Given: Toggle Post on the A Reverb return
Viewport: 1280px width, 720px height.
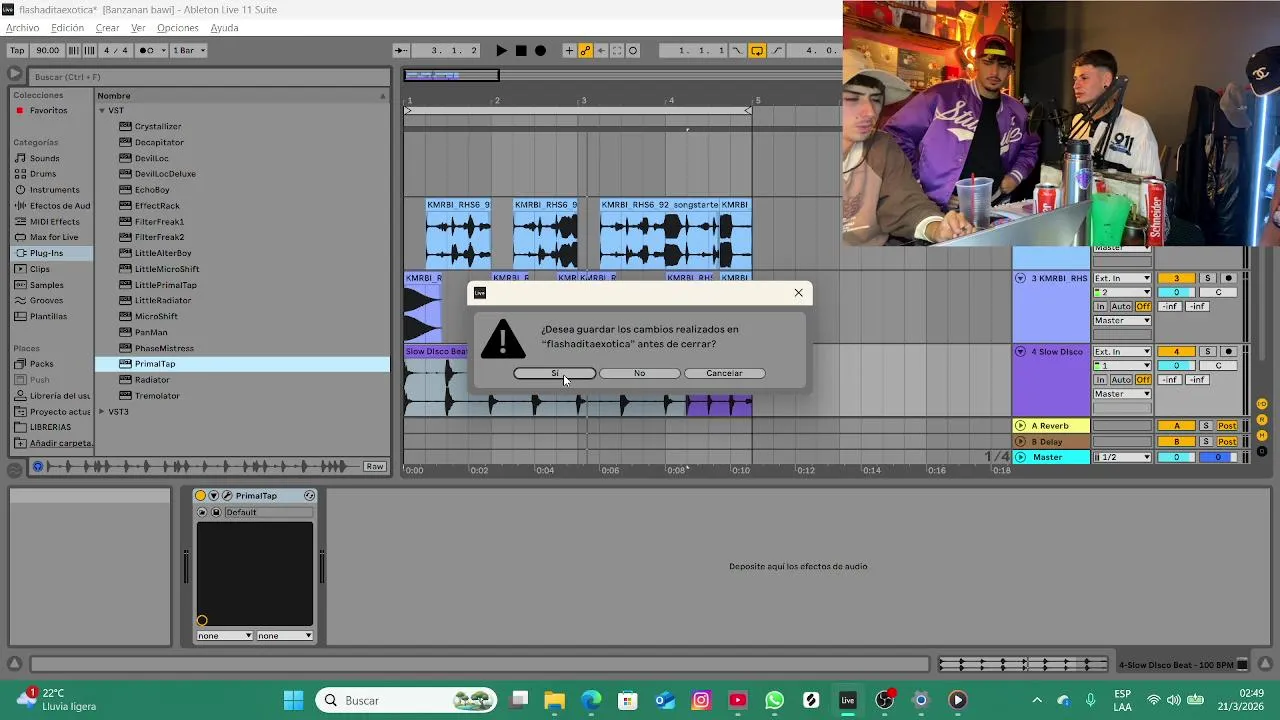Looking at the screenshot, I should (x=1227, y=426).
